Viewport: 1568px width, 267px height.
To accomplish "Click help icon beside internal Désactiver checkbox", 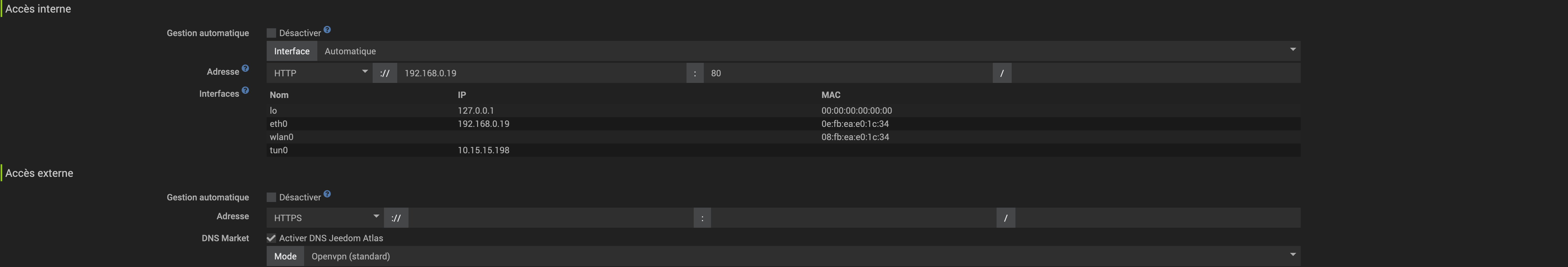I will [327, 30].
